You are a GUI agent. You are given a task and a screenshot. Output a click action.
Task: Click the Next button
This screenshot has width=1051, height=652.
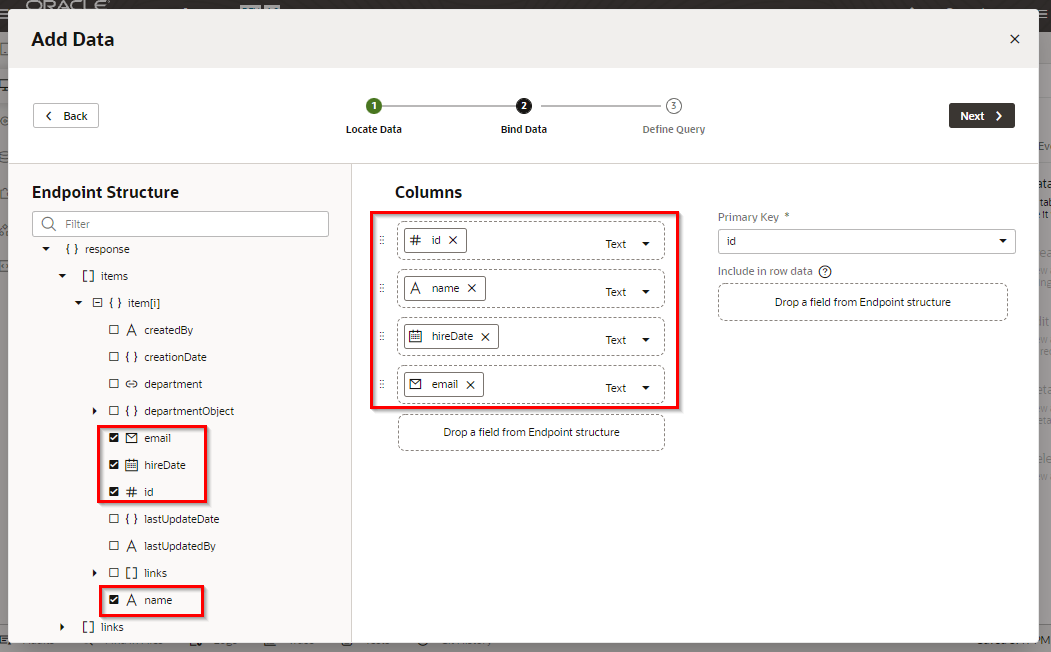coord(981,116)
